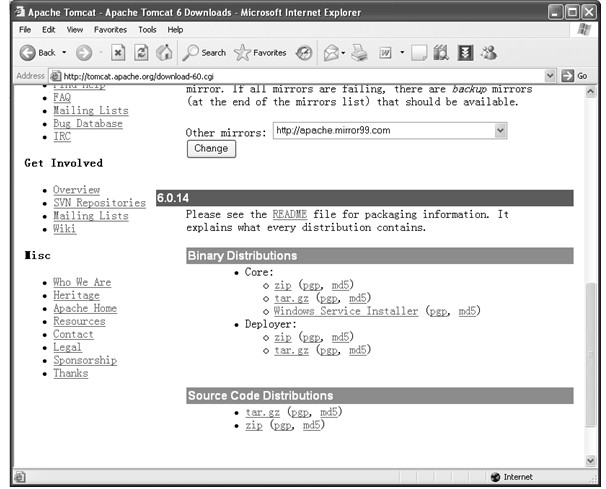Expand the Address bar dropdown
The height and width of the screenshot is (489, 606).
point(550,76)
